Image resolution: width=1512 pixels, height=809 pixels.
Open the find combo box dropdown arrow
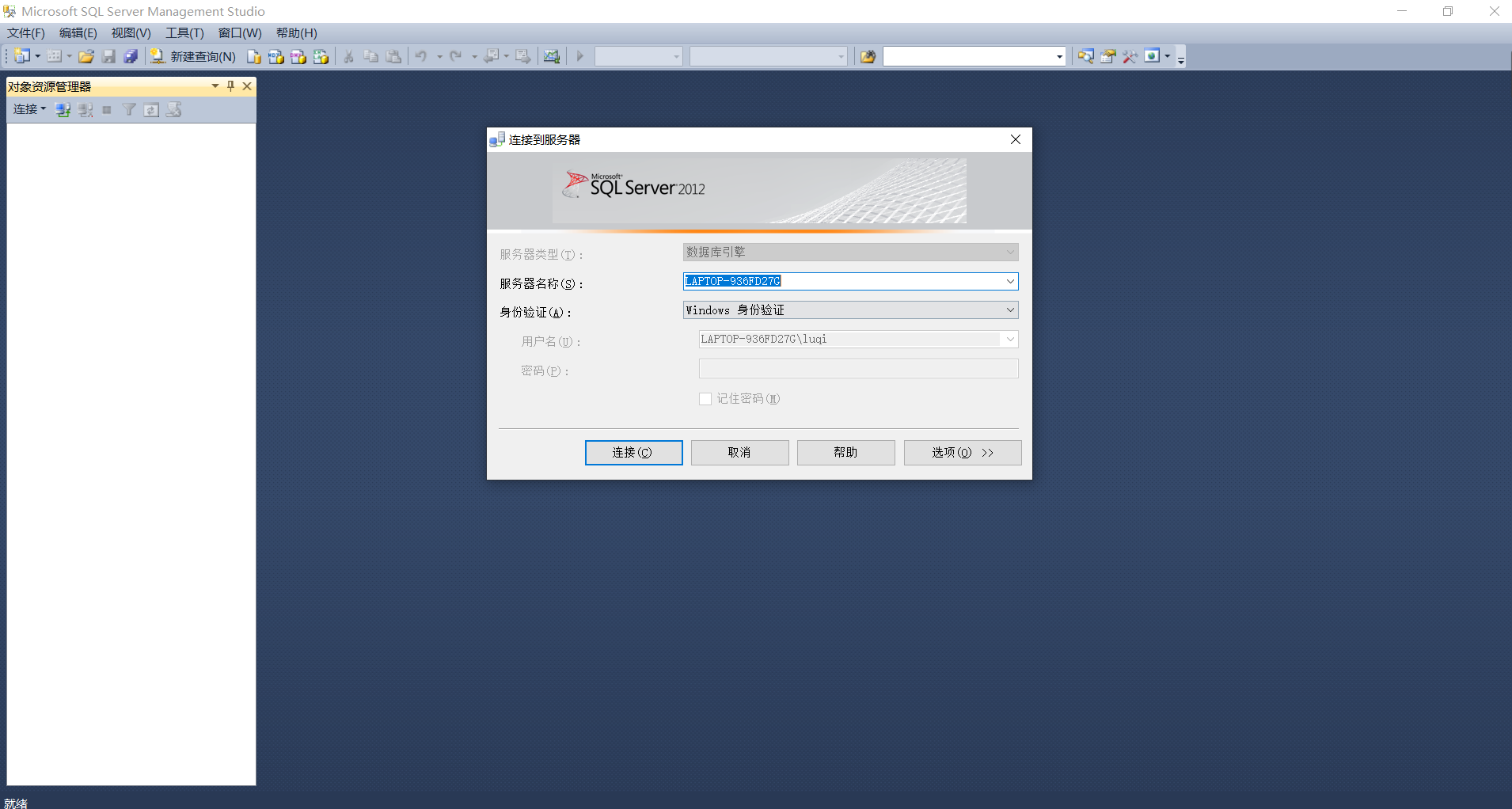tap(1059, 56)
